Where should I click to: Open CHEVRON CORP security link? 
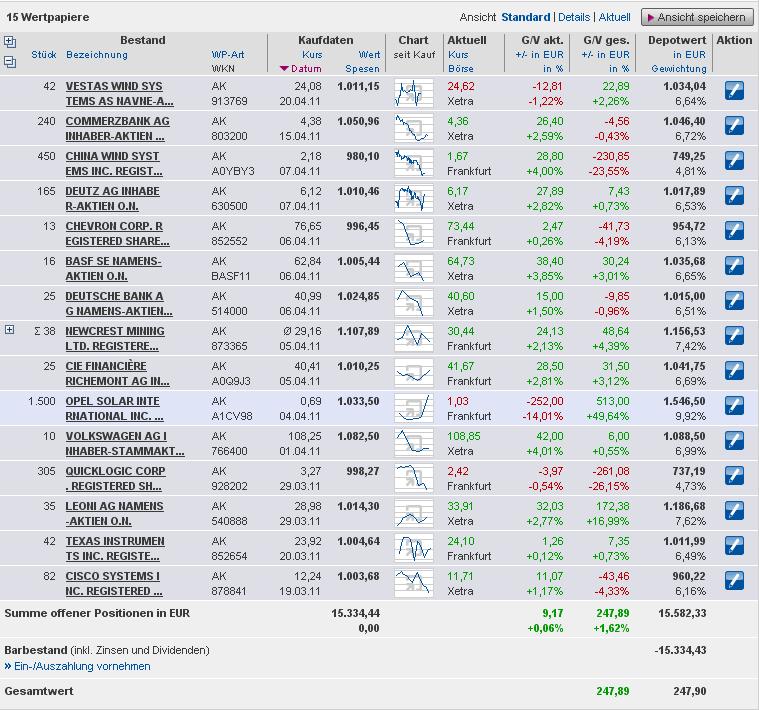coord(118,233)
